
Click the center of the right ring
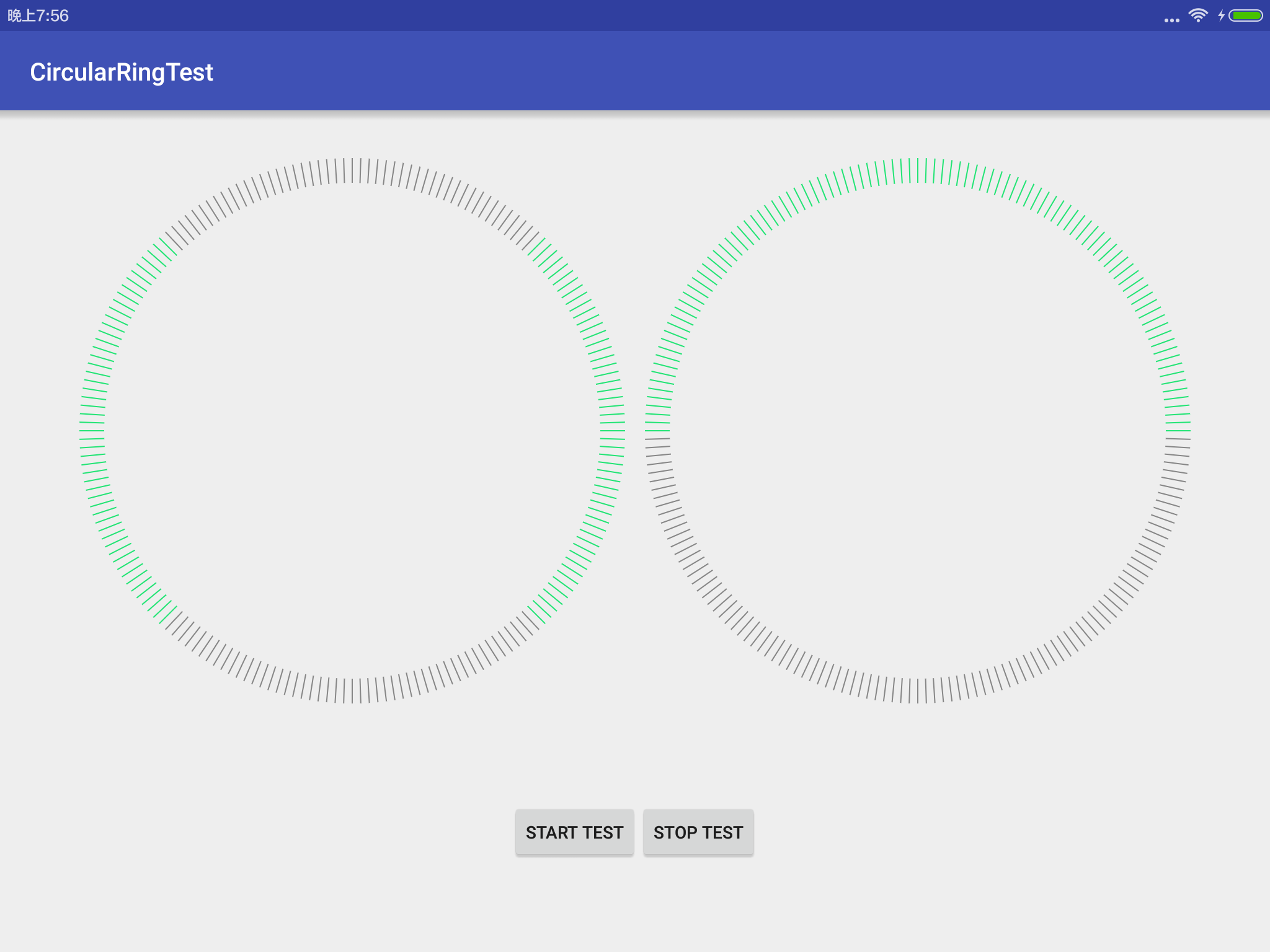pyautogui.click(x=918, y=430)
